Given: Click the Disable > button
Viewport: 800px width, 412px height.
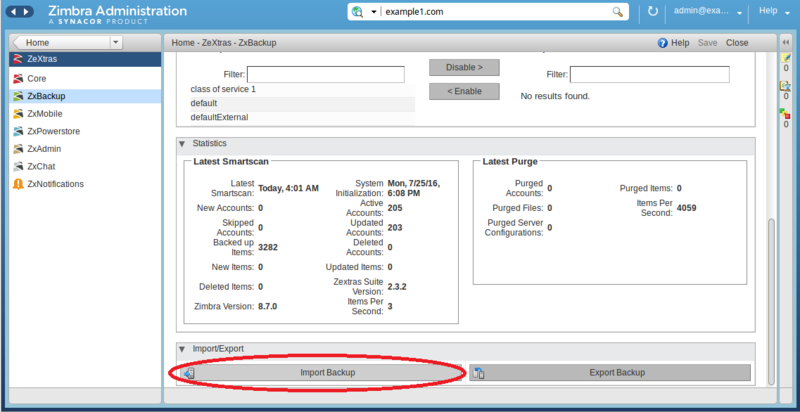Looking at the screenshot, I should point(464,67).
